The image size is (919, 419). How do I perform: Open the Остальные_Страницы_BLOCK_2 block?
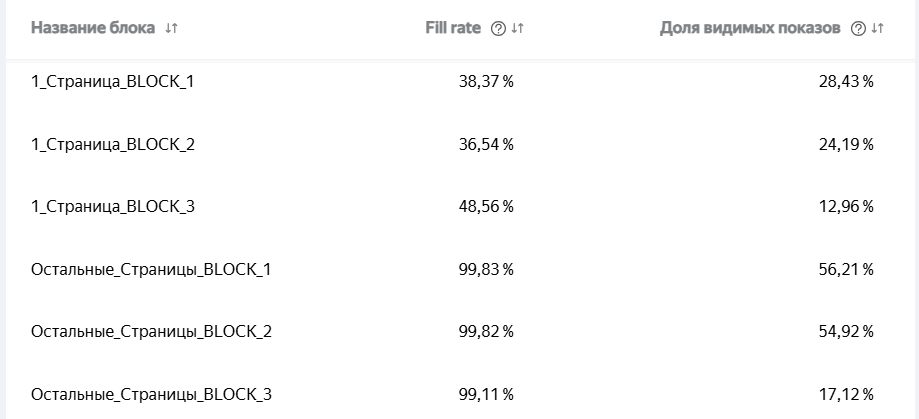[x=151, y=331]
